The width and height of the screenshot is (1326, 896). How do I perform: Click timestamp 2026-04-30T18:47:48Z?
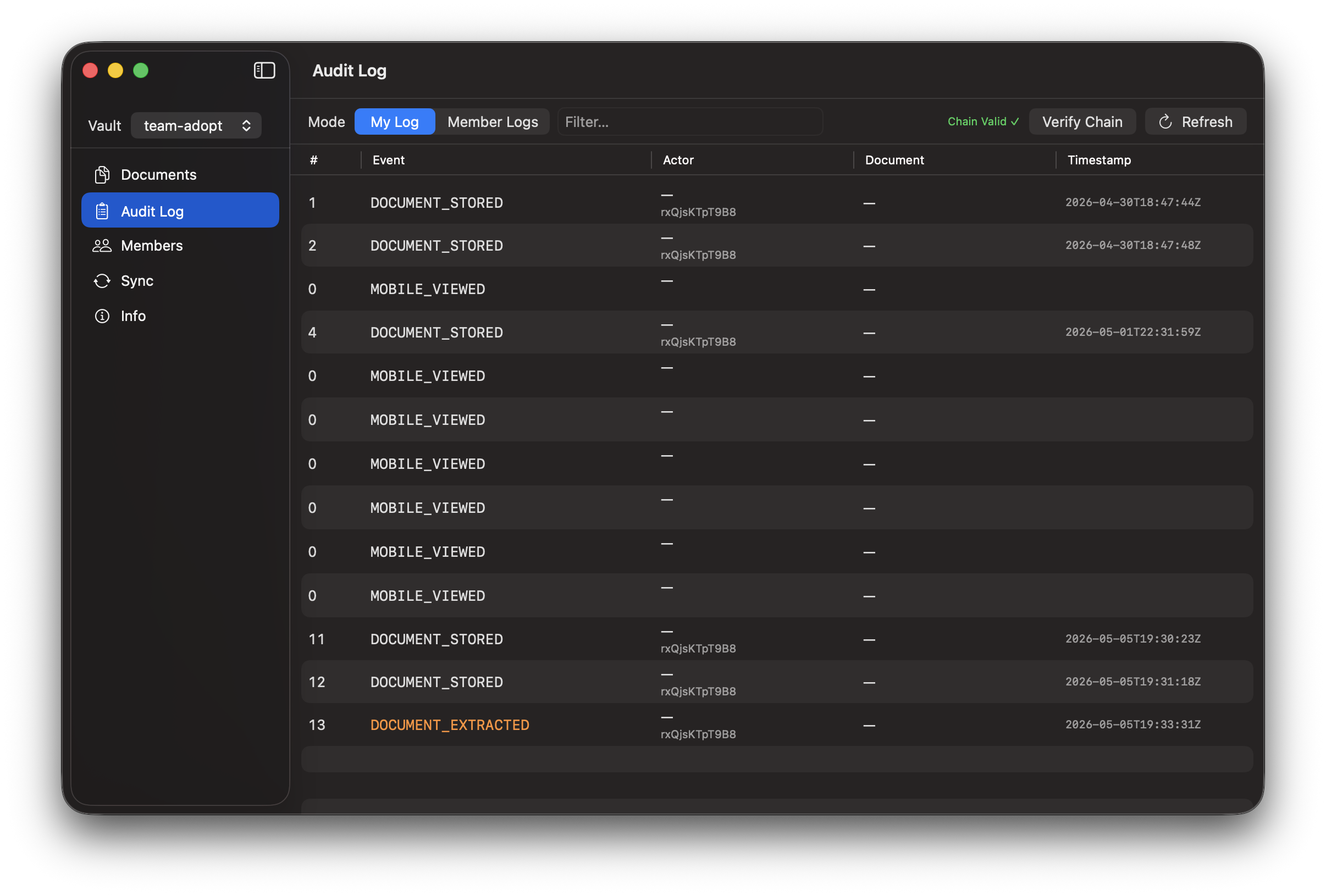[x=1132, y=245]
